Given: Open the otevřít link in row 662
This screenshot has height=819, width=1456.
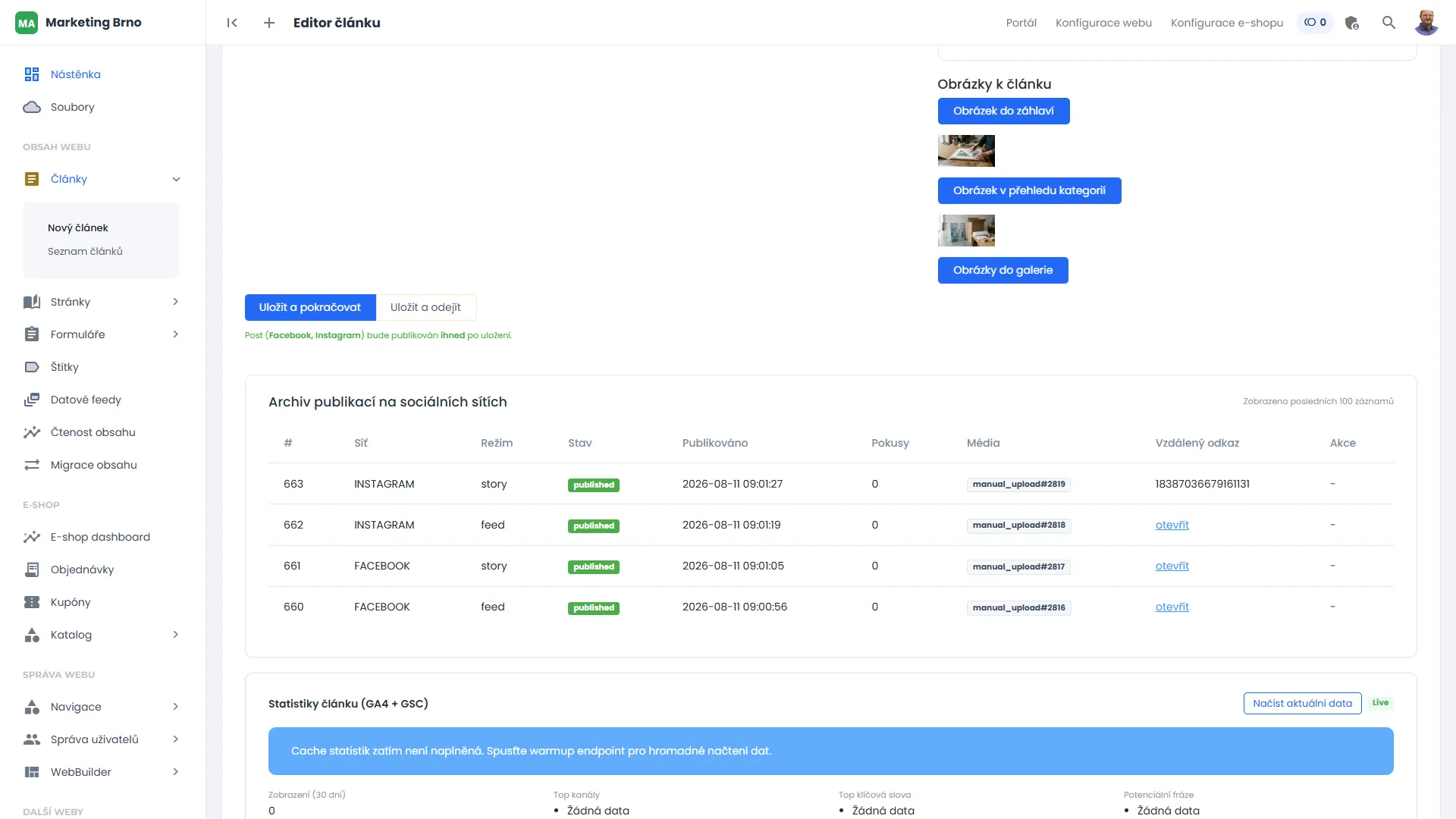Looking at the screenshot, I should (1172, 525).
